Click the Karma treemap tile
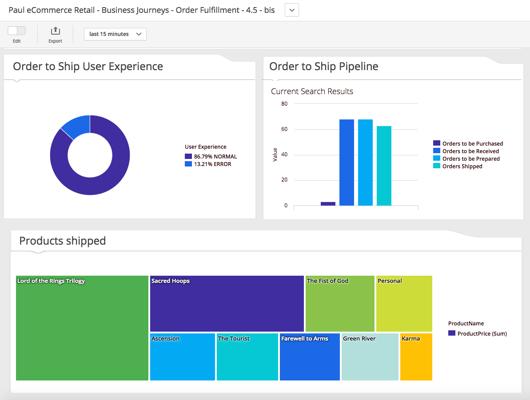The image size is (530, 400). [416, 357]
